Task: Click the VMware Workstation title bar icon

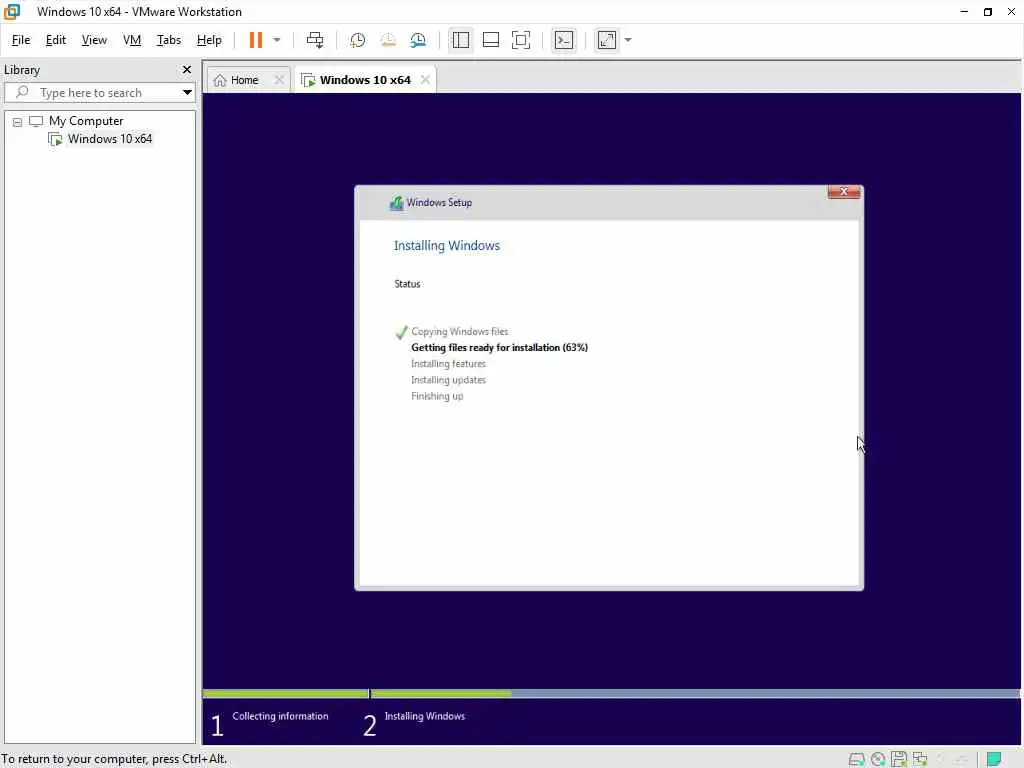Action: tap(12, 11)
